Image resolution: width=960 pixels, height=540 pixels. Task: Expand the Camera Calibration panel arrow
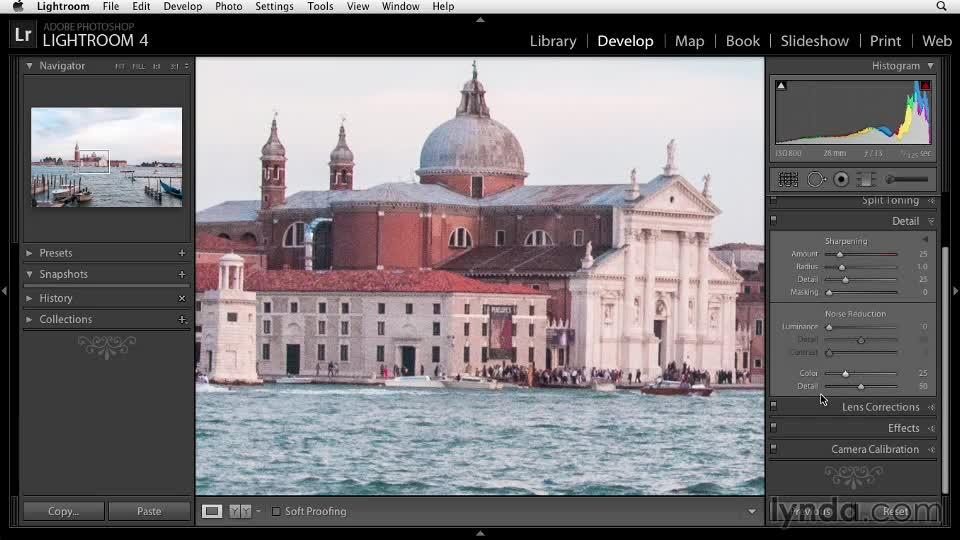[x=931, y=449]
